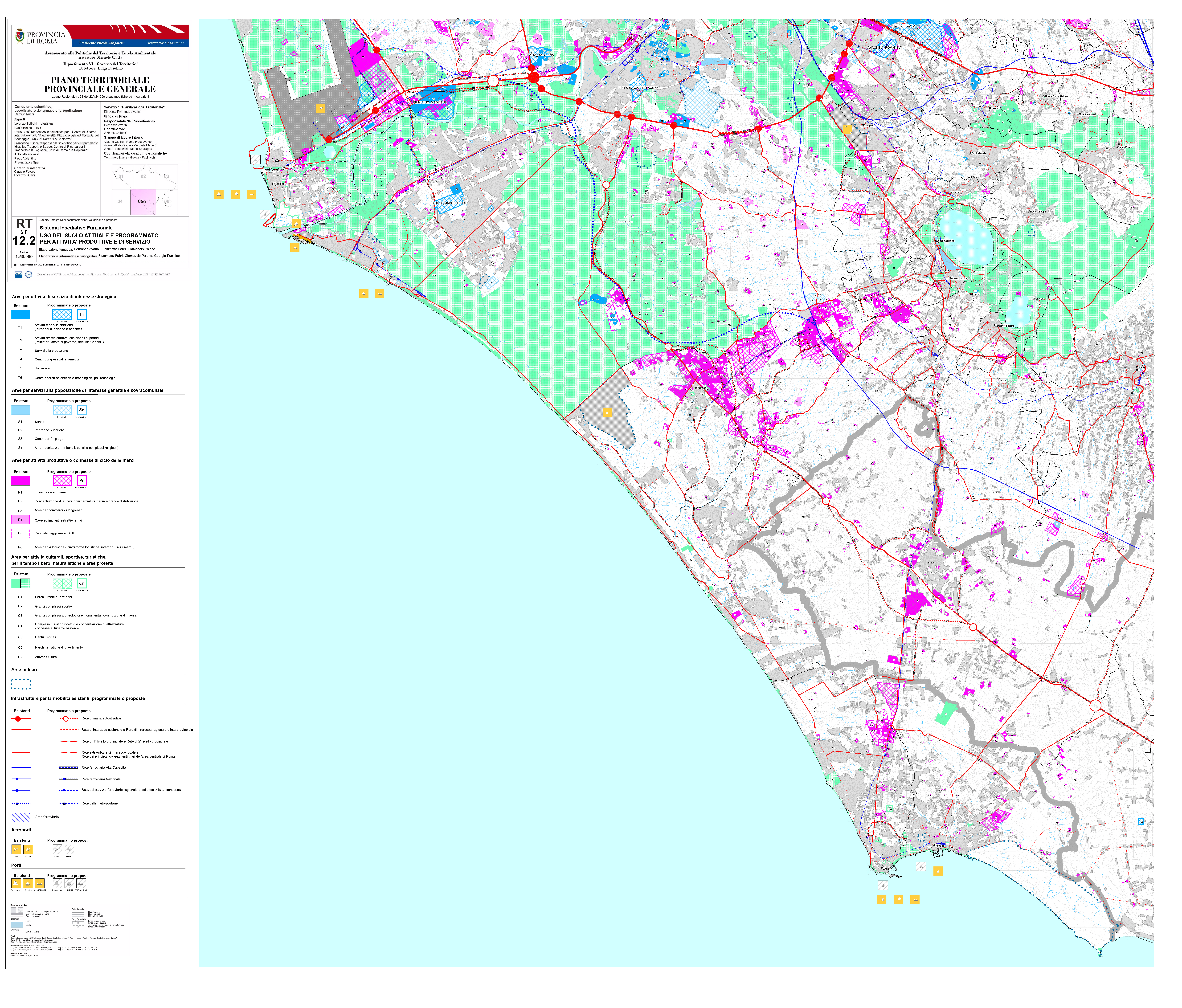Click the airport icon on grey coastal area west of Pomezia
The image size is (1182, 1008).
[607, 412]
